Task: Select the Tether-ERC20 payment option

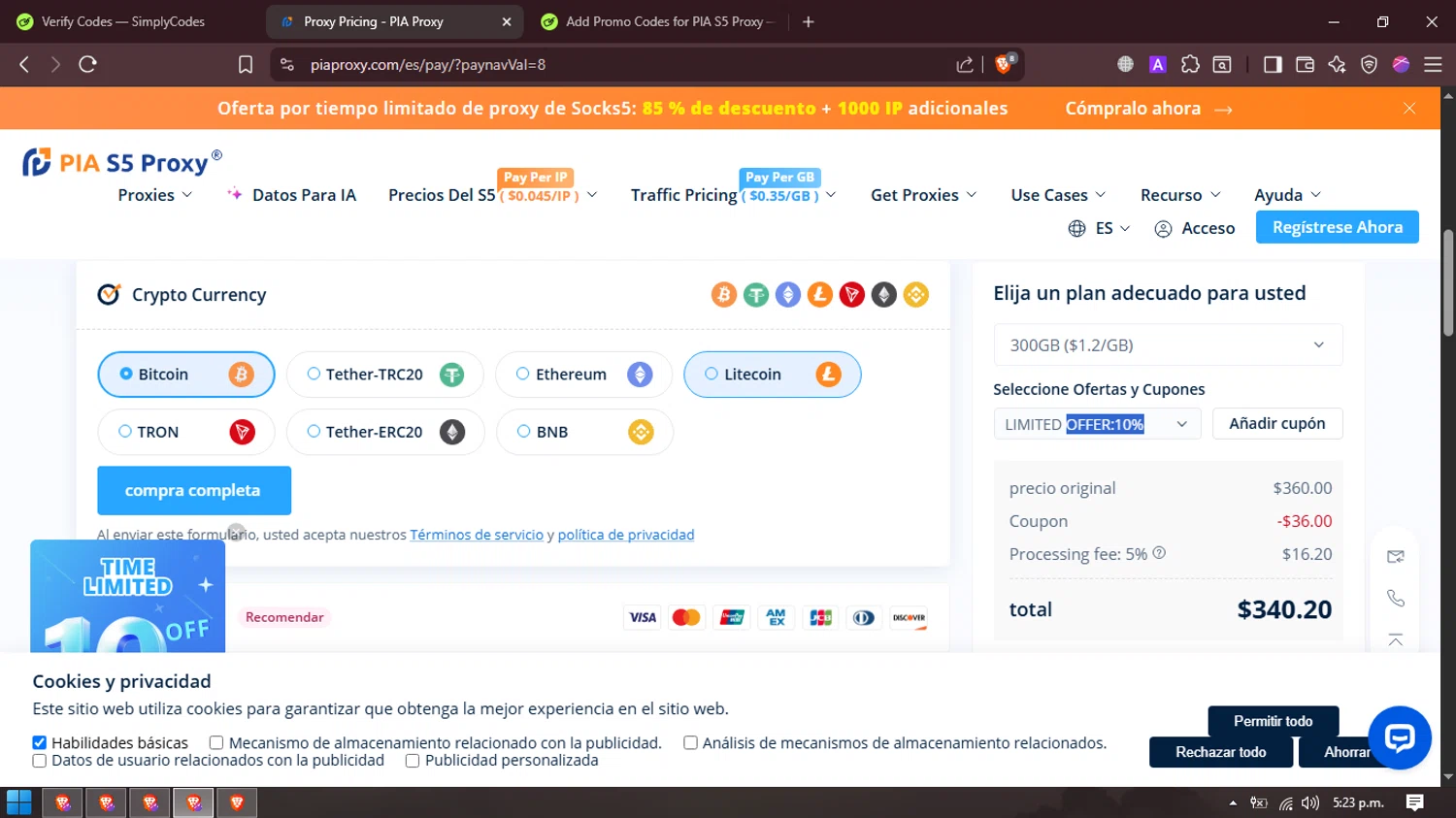Action: (385, 432)
